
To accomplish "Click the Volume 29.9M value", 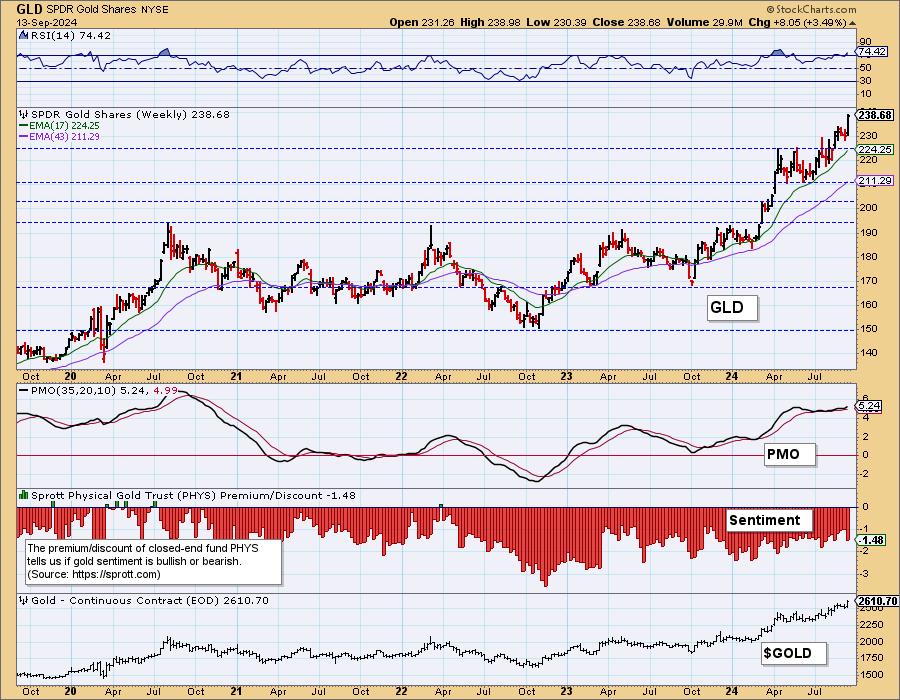I will tap(705, 22).
